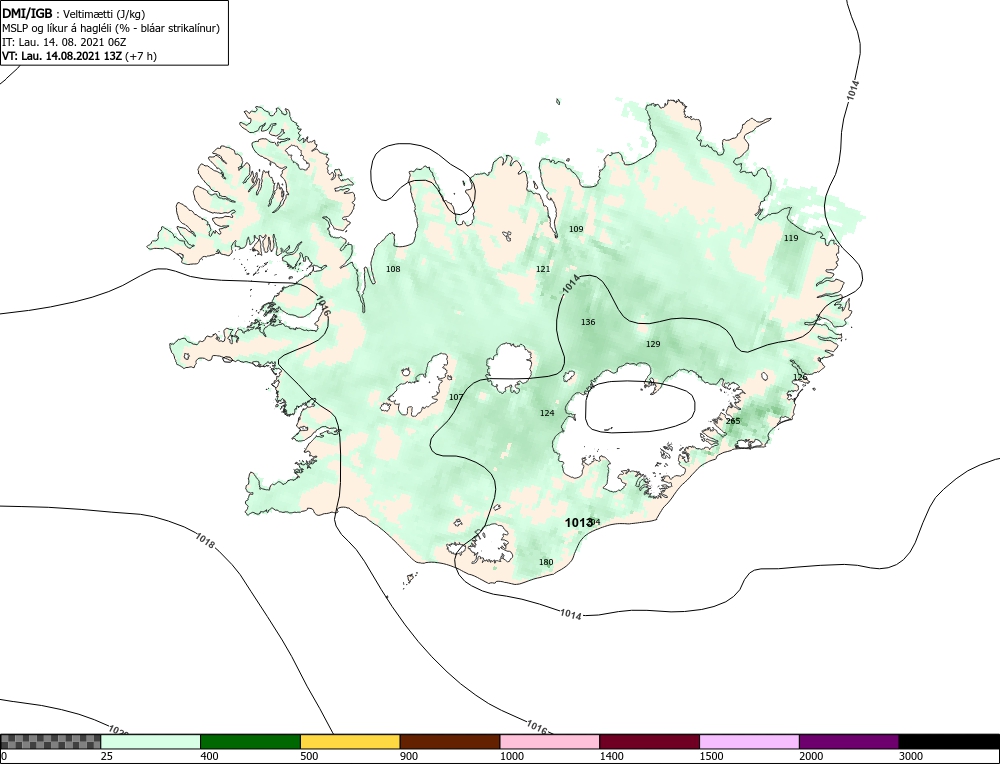Select the "VT: Lau. 14.08.2021 13Z (+7 h)" line
This screenshot has height=764, width=1000.
click(x=80, y=55)
